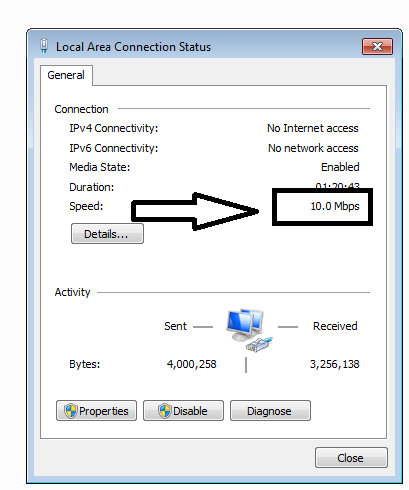Click the network computers activity icon
Image resolution: width=409 pixels, height=490 pixels.
[x=249, y=330]
